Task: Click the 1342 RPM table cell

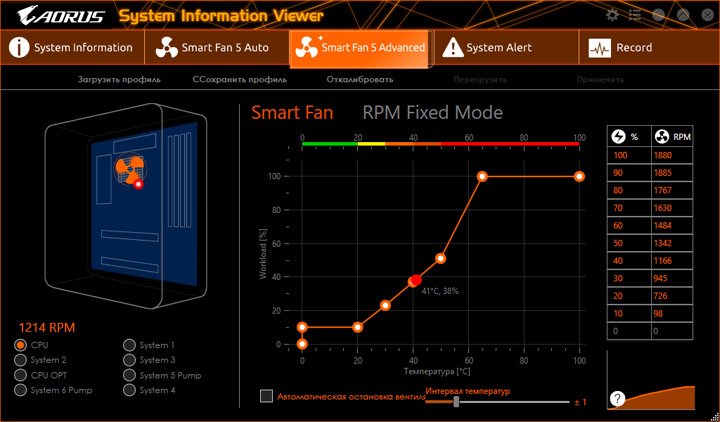Action: [x=672, y=243]
